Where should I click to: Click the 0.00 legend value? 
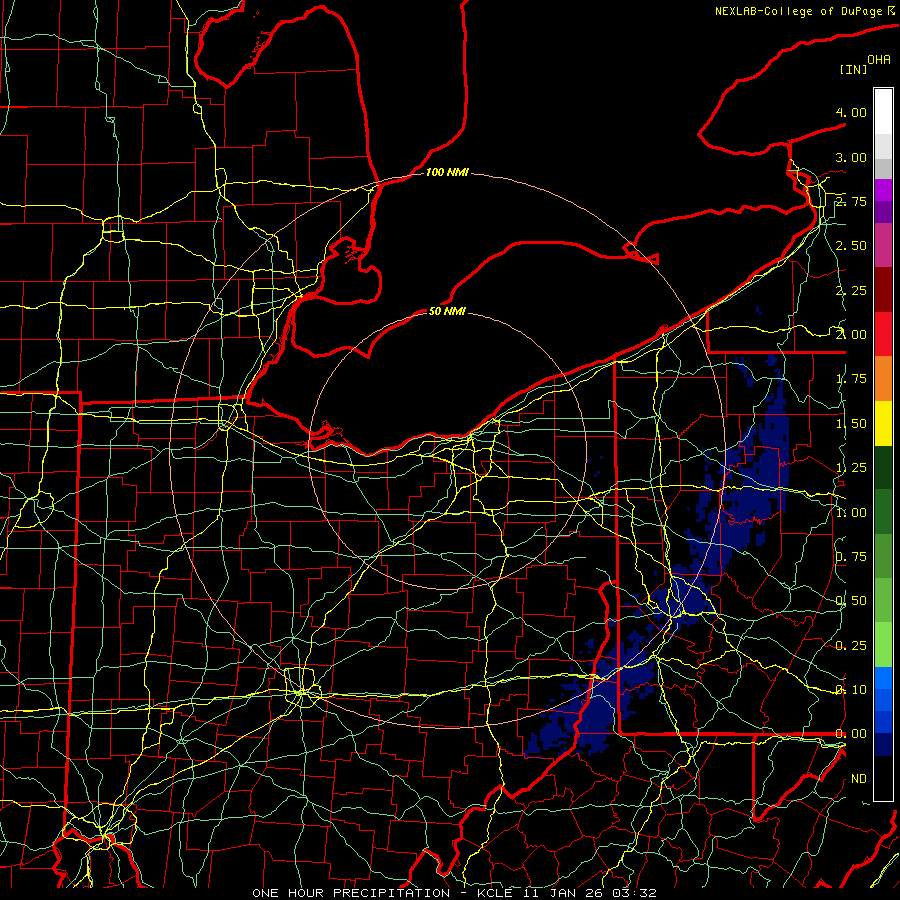pos(851,734)
